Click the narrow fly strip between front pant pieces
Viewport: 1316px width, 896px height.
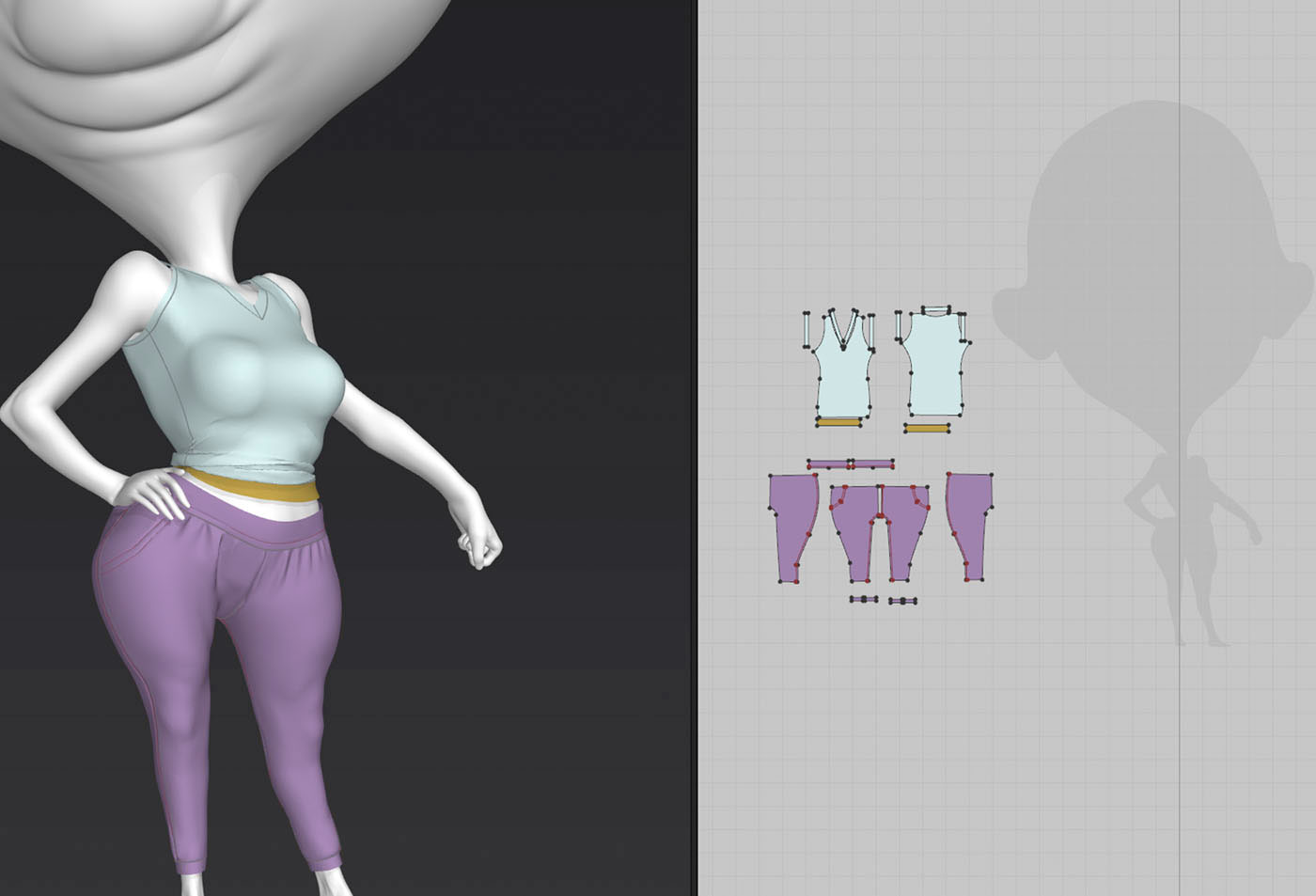(x=881, y=500)
